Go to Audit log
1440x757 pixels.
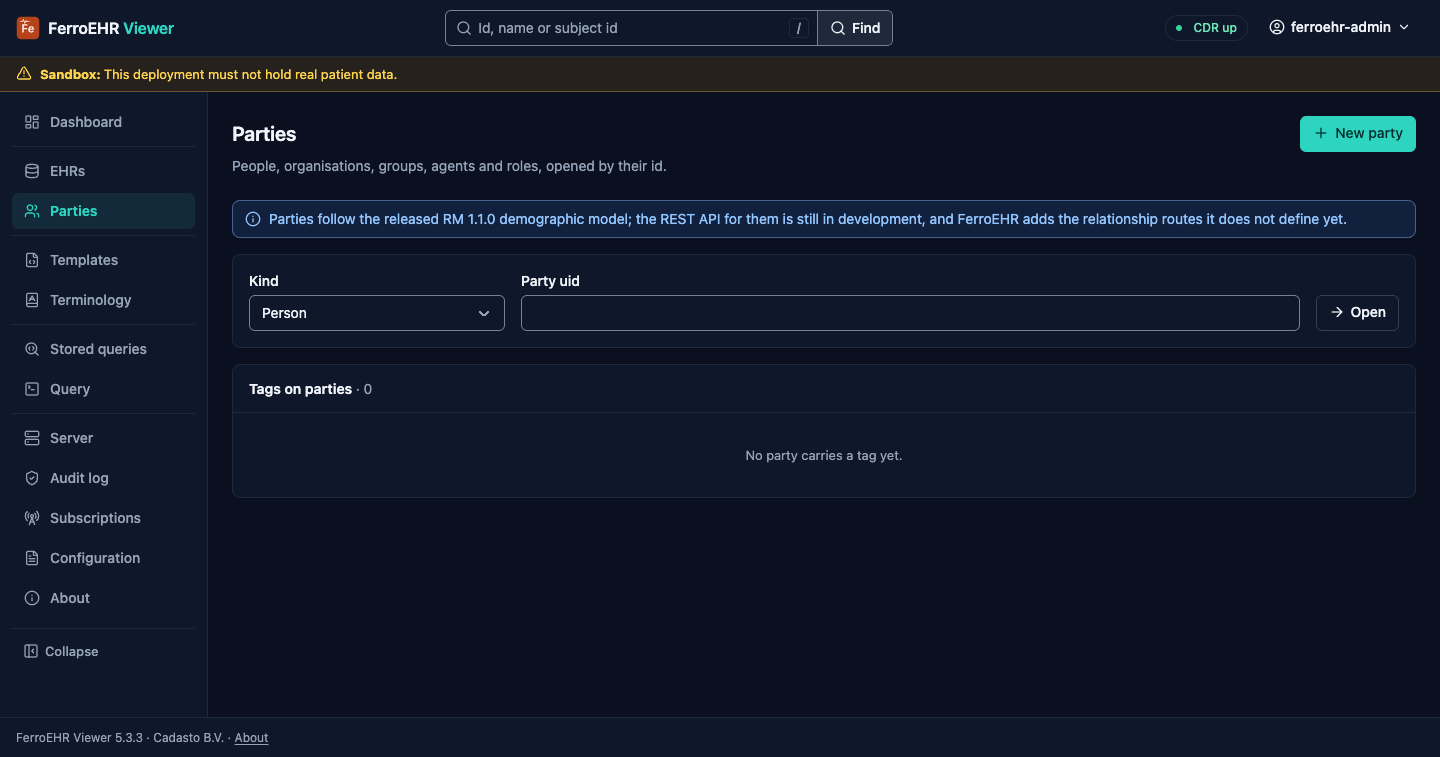click(103, 478)
